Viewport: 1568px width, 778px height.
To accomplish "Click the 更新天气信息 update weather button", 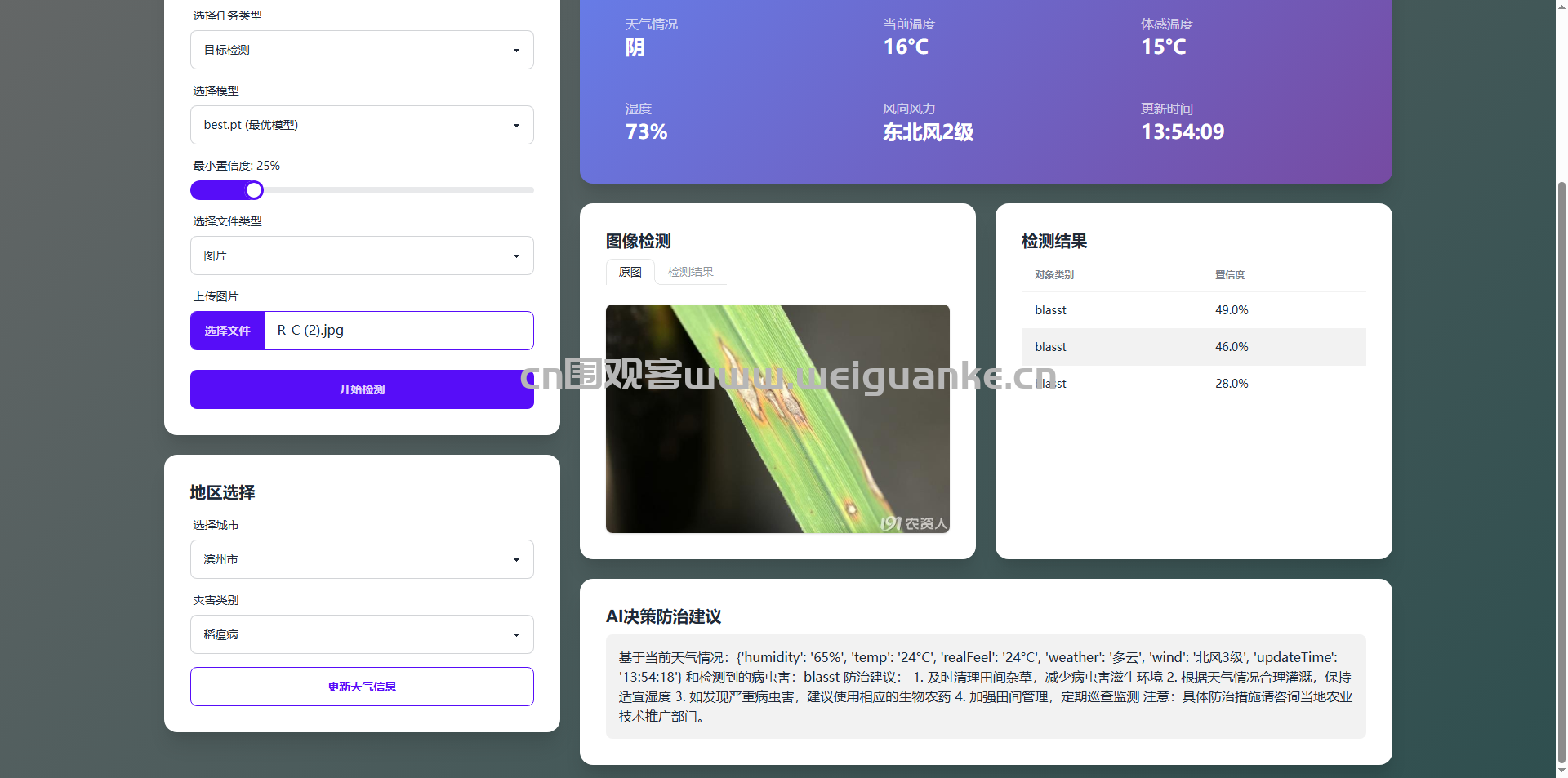I will coord(361,687).
